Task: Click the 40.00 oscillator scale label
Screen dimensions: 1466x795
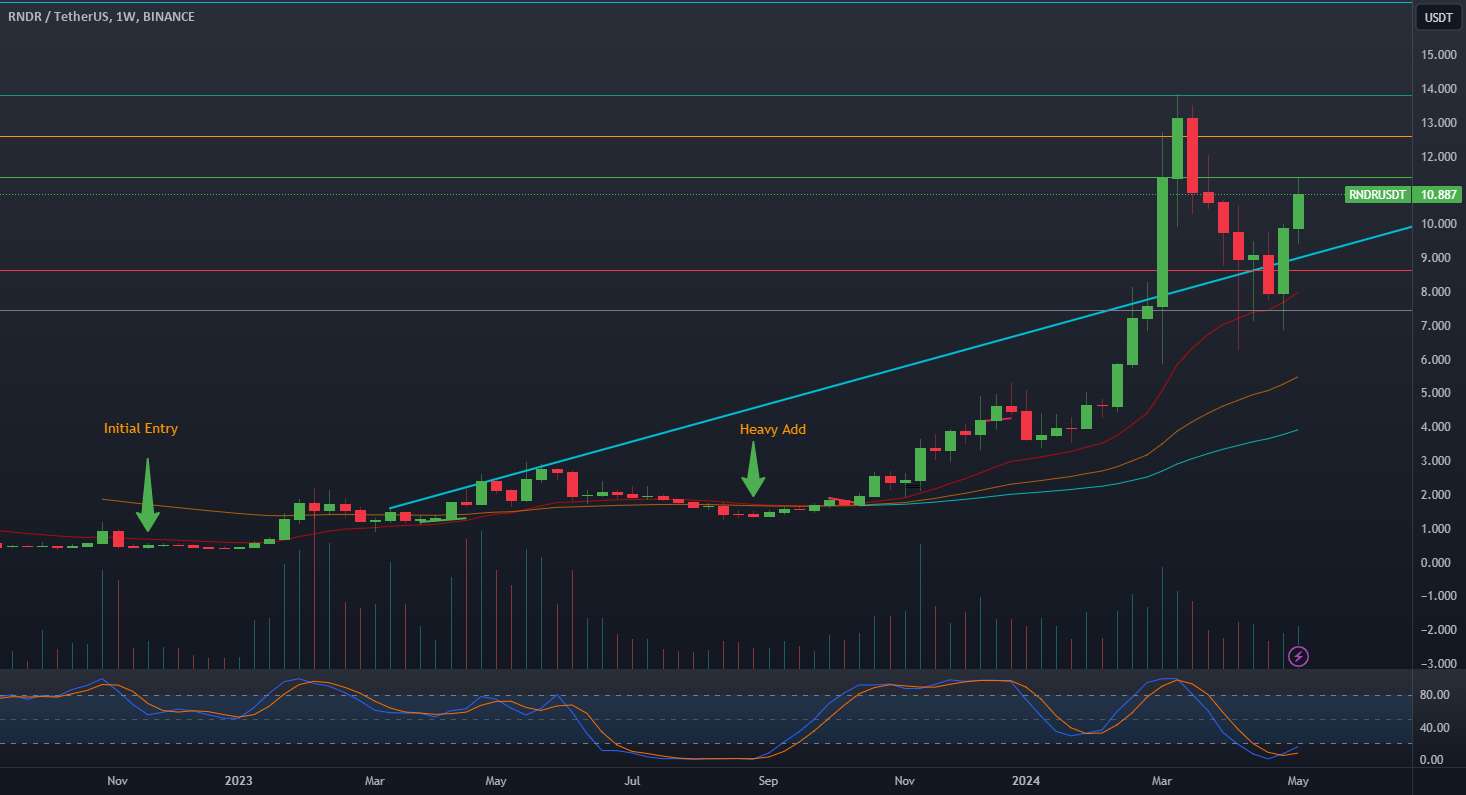Action: point(1437,728)
